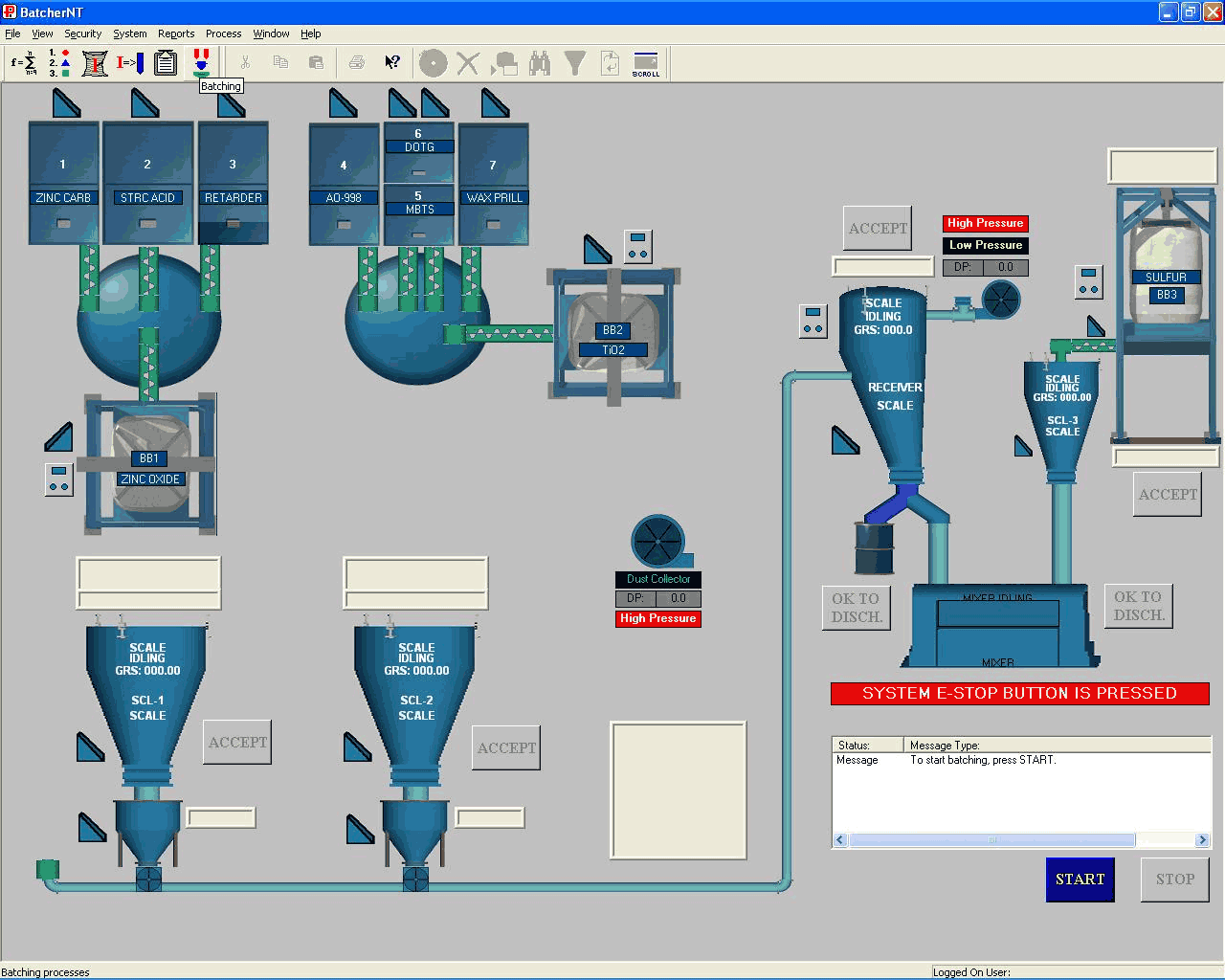Click the Dust Collector High Pressure indicator
This screenshot has width=1225, height=980.
(x=658, y=619)
